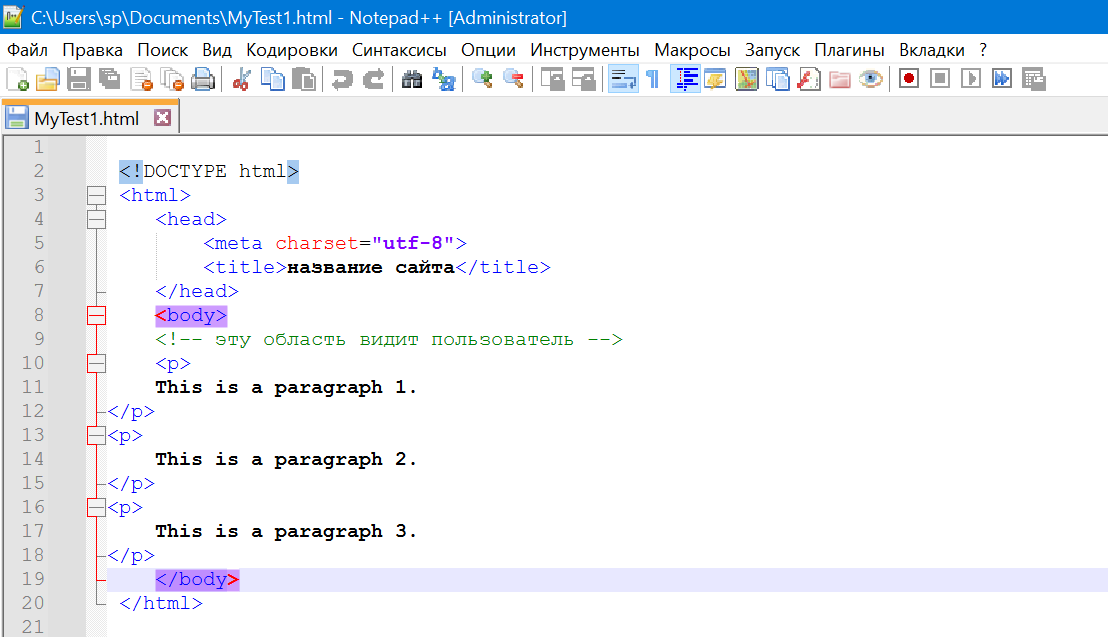This screenshot has width=1108, height=637.
Task: Open the Поиск menu
Action: pos(163,50)
